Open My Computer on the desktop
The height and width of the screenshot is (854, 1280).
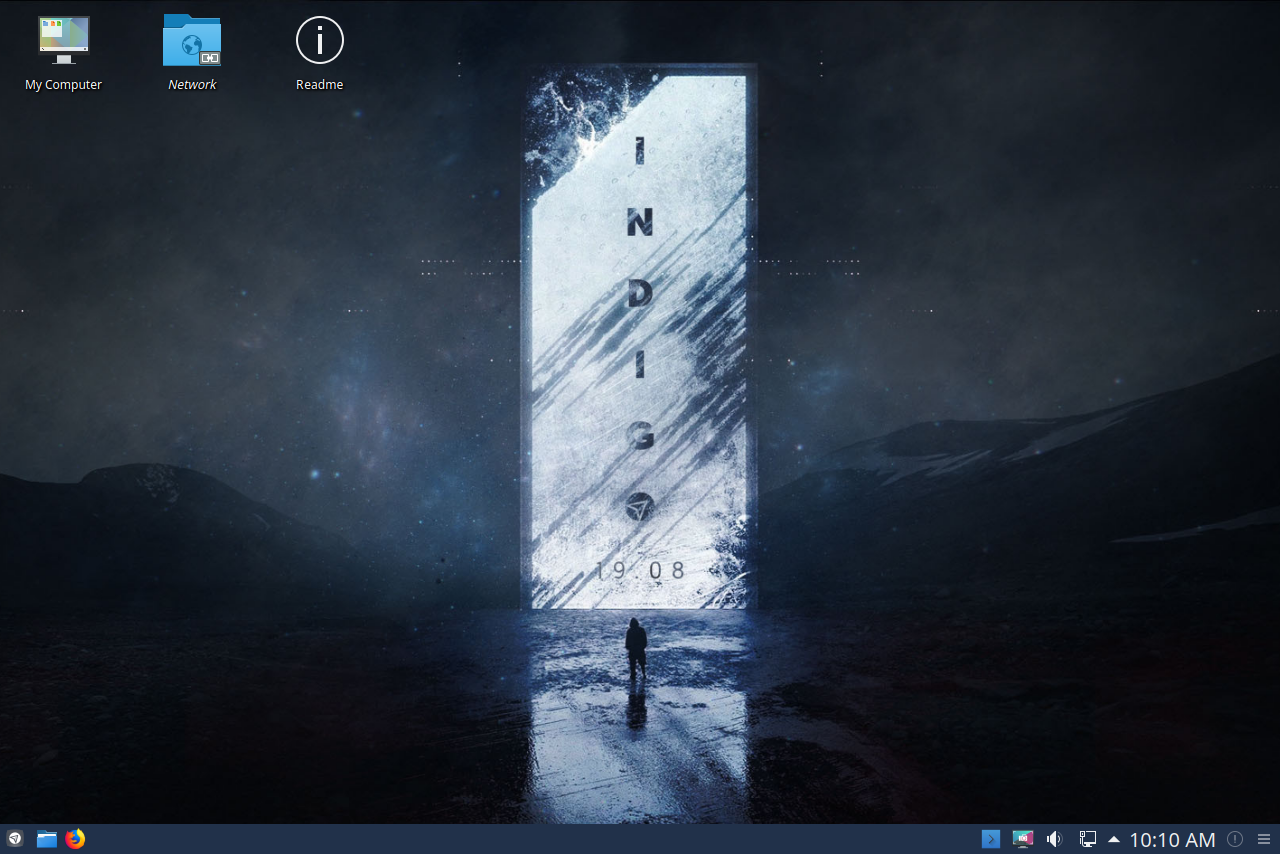pyautogui.click(x=63, y=40)
